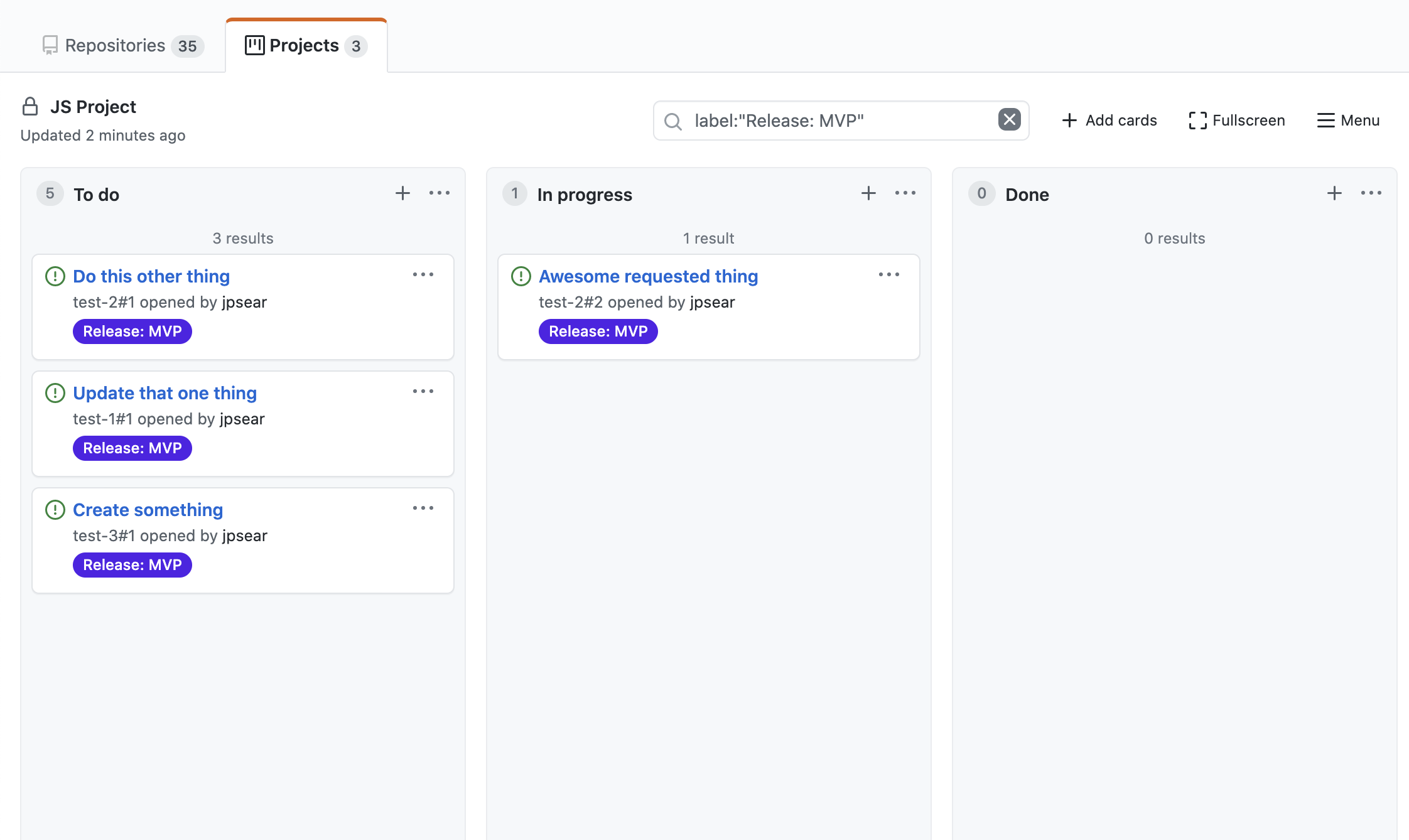Viewport: 1409px width, 840px height.
Task: Add a card to the In progress column
Action: [868, 193]
